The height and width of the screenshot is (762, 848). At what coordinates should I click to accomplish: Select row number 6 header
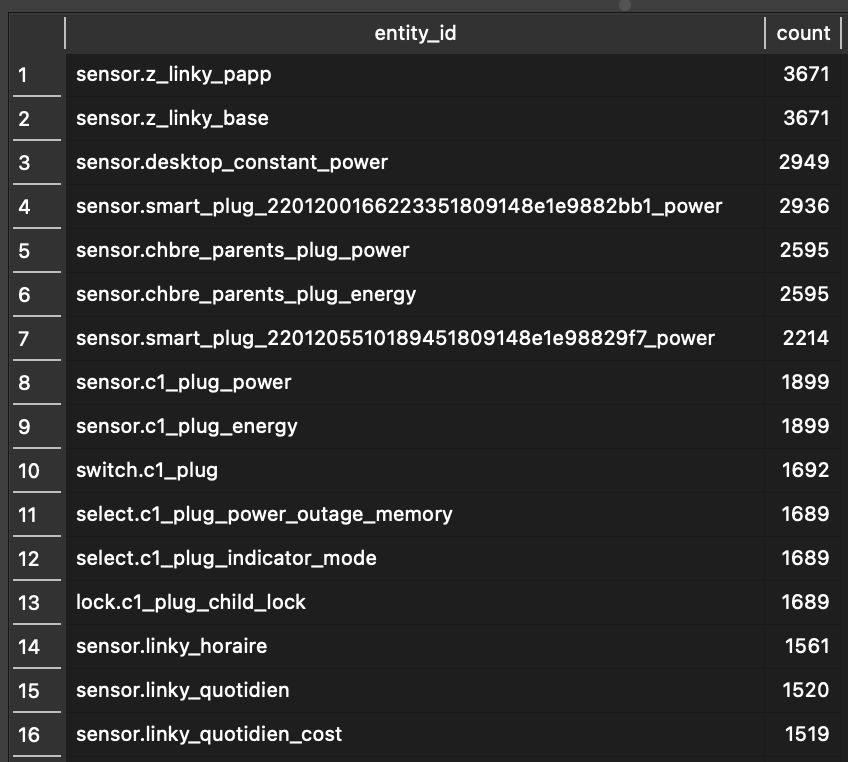coord(37,295)
